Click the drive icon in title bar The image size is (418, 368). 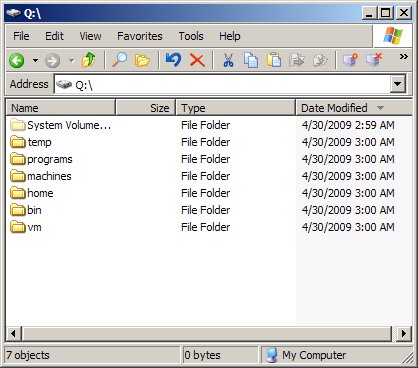(13, 13)
